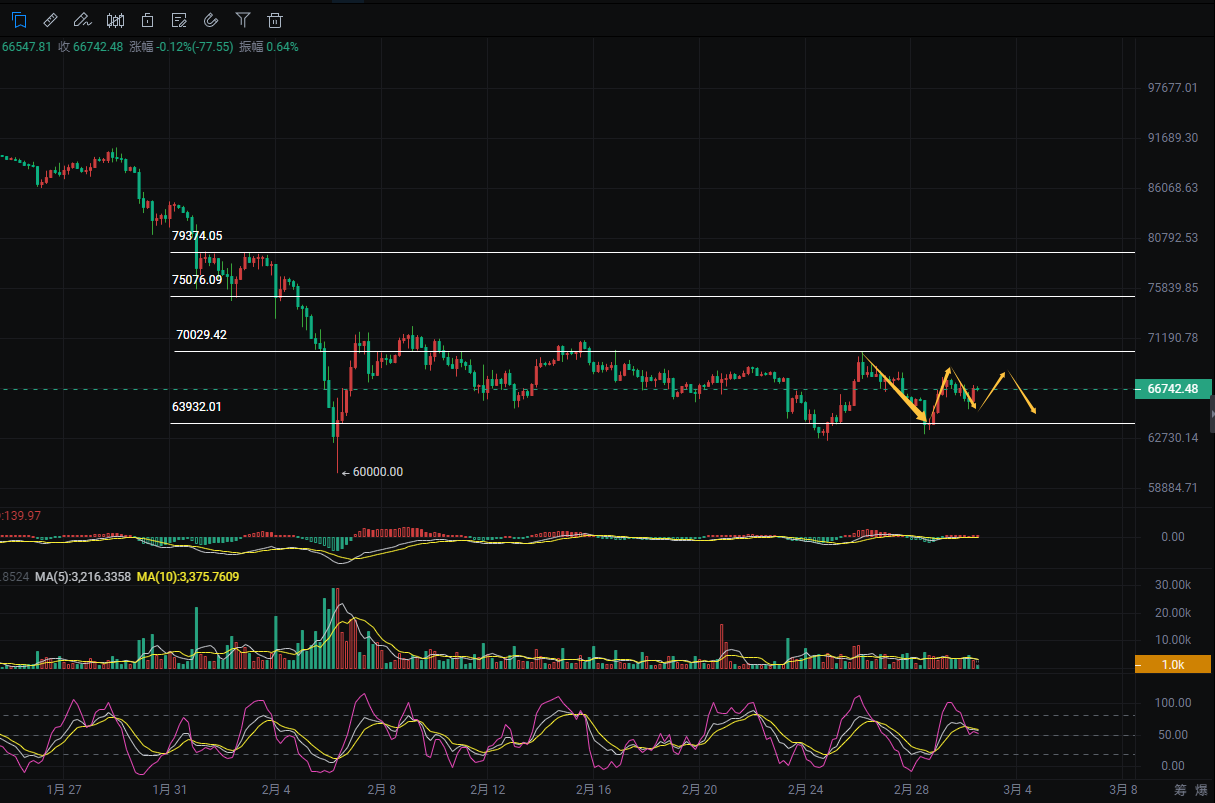Click the 60000.00 low price marker
Viewport: 1215px width, 803px height.
377,472
